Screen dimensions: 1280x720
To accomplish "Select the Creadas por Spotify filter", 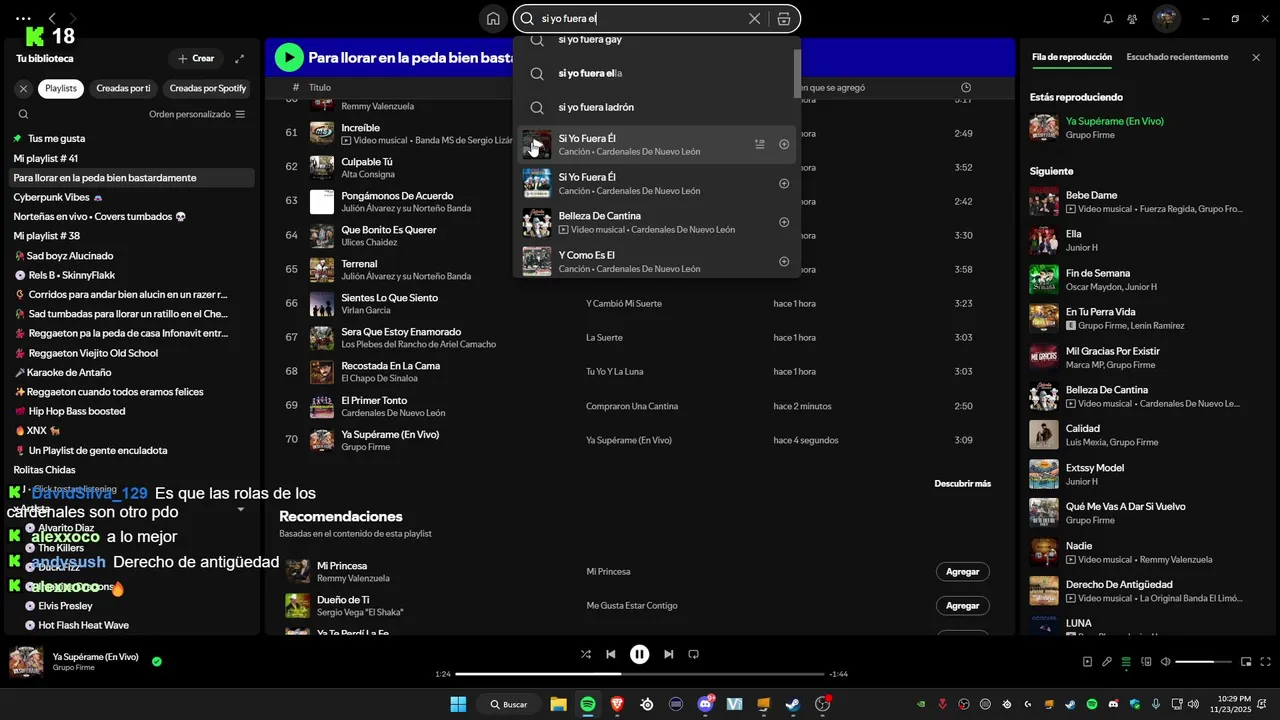I will pos(207,88).
